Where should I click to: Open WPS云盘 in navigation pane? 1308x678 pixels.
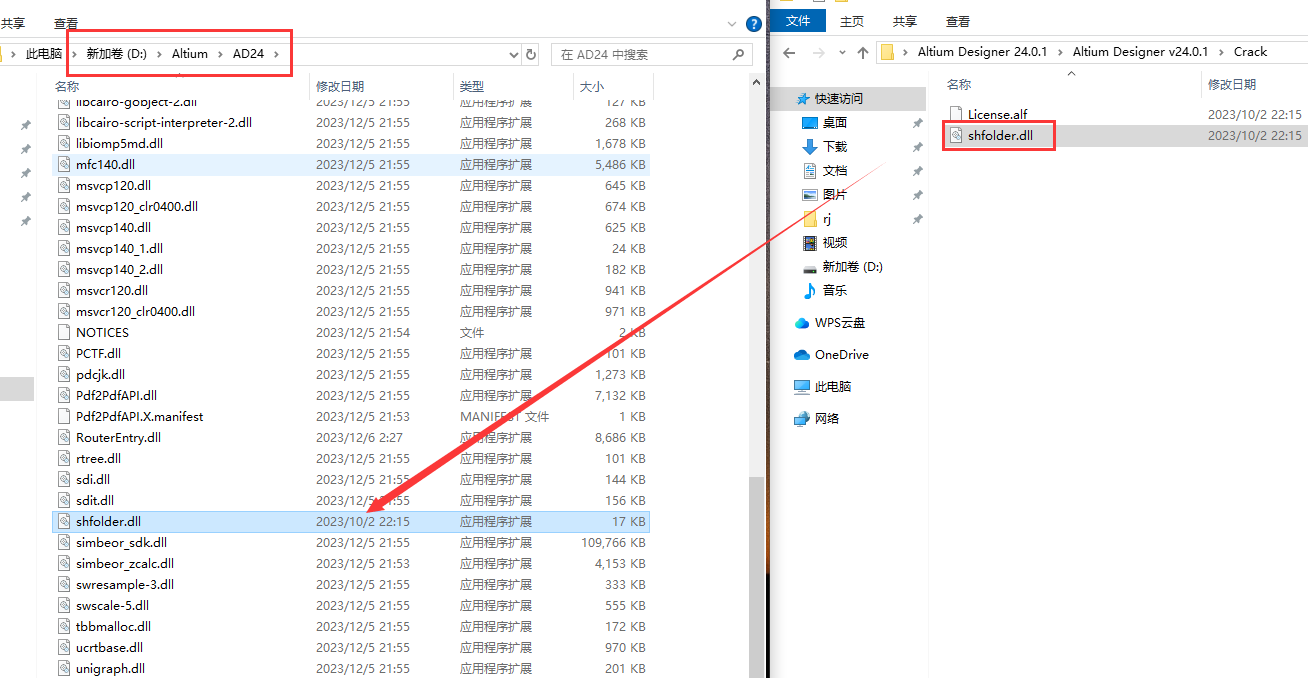pyautogui.click(x=839, y=322)
